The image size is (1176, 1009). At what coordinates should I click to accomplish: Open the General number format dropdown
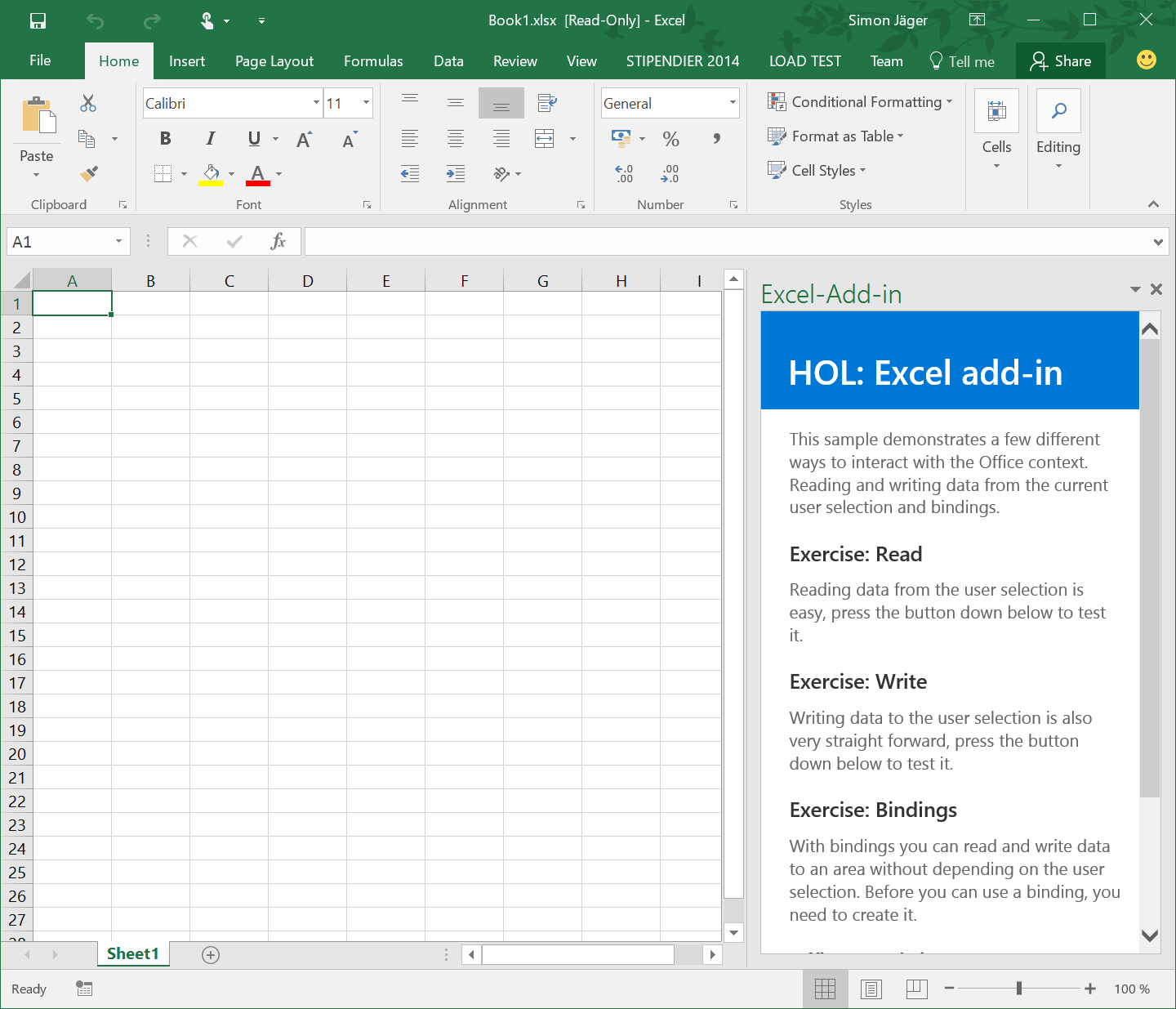coord(733,103)
